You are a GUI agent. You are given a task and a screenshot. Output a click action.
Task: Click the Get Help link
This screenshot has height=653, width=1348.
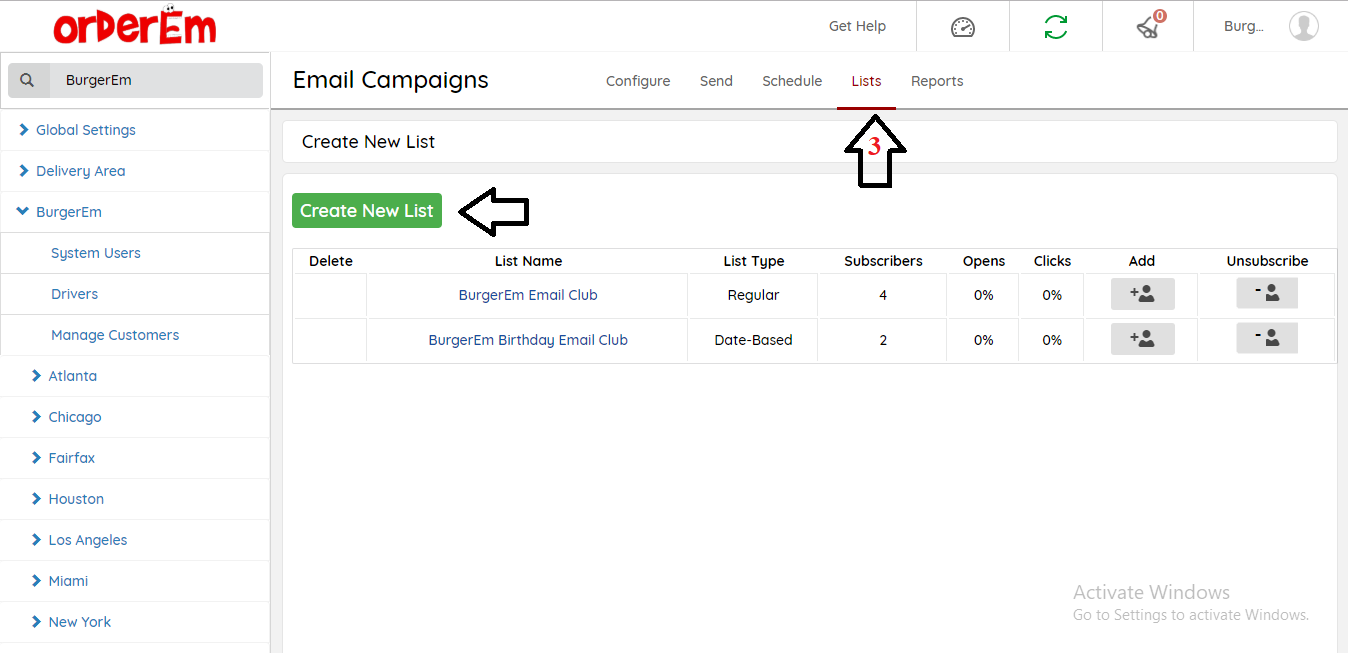(x=857, y=26)
